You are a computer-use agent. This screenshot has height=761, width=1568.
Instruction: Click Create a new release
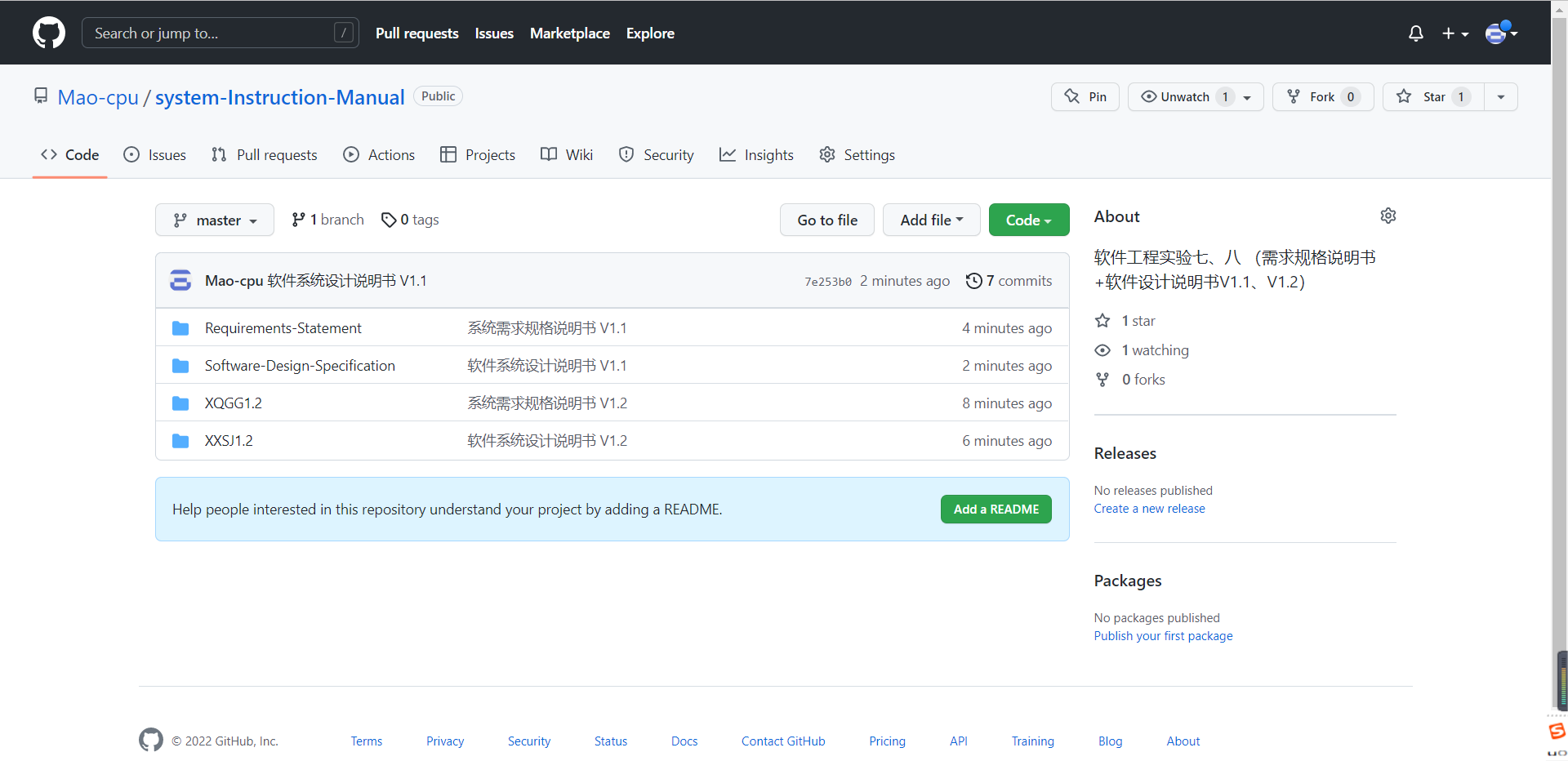click(1150, 509)
